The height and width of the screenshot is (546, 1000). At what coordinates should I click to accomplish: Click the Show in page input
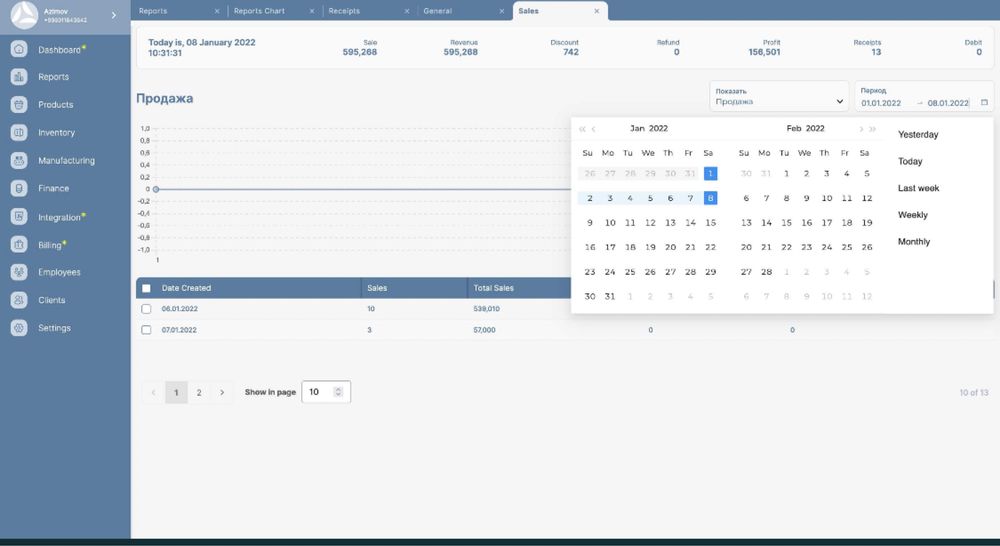click(326, 392)
